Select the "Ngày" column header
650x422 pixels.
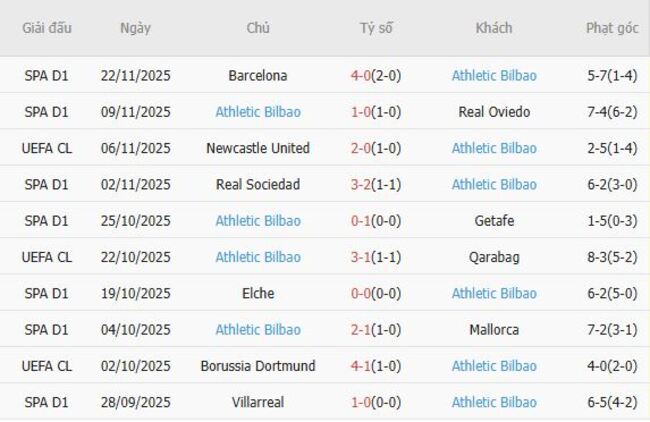click(135, 28)
